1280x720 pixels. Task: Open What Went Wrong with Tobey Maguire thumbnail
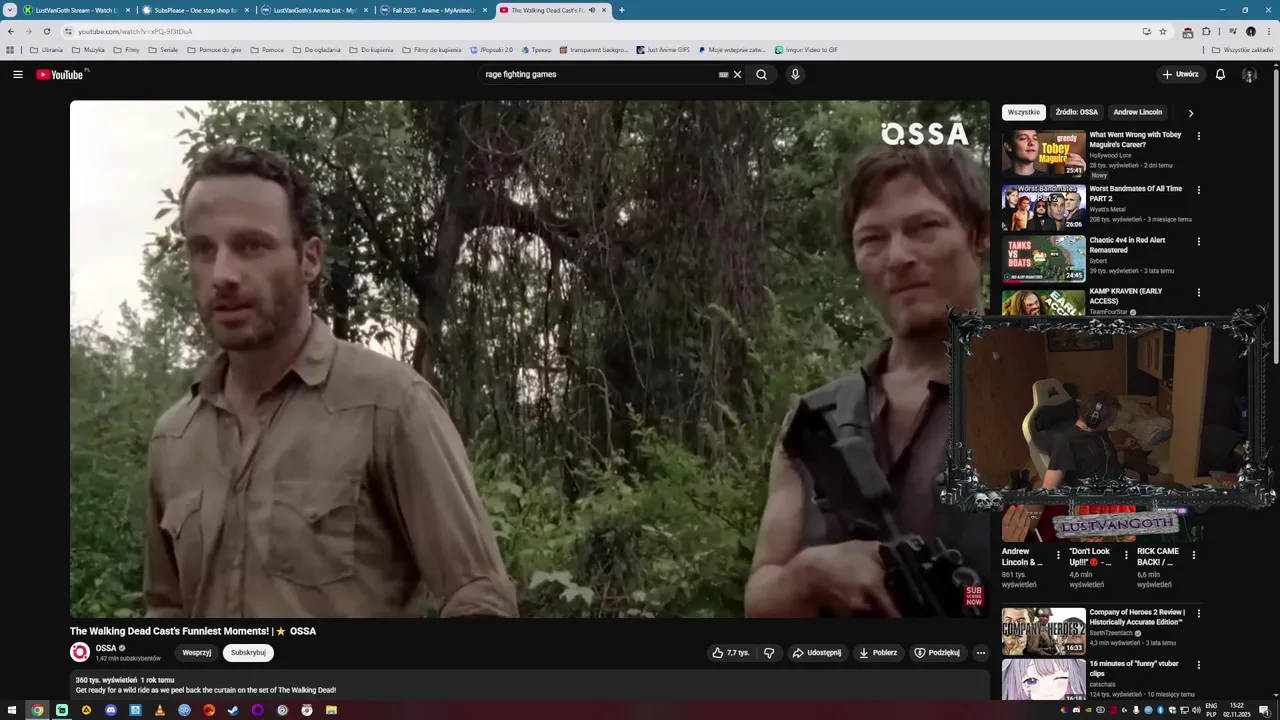point(1043,153)
